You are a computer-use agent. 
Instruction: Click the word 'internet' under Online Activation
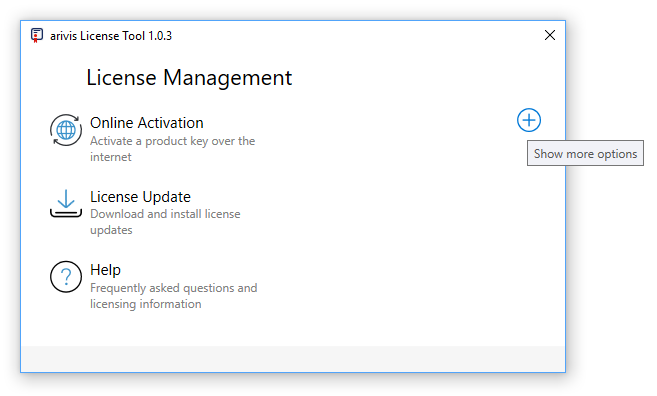[111, 157]
